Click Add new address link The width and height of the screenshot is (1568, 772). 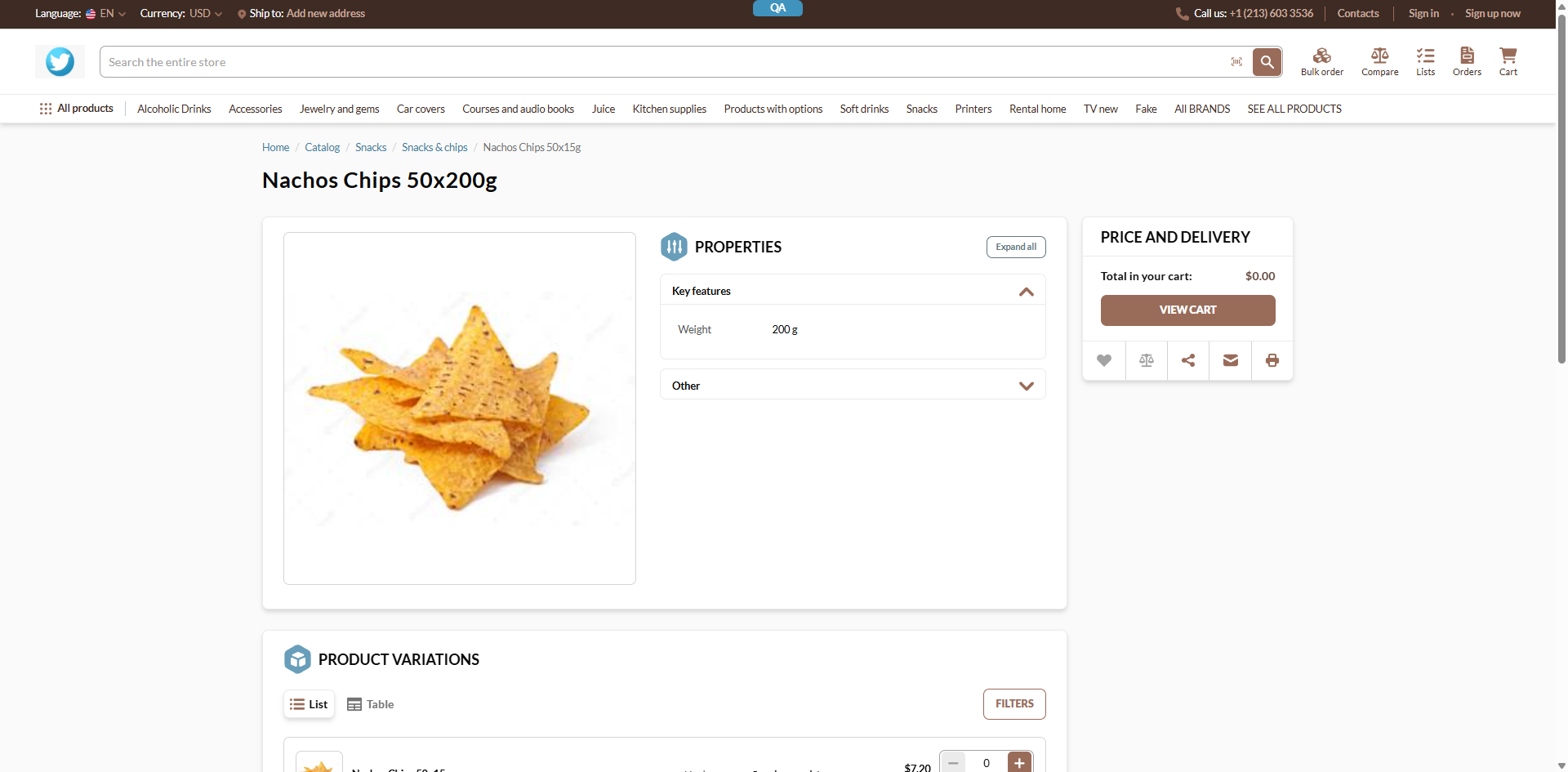click(326, 14)
